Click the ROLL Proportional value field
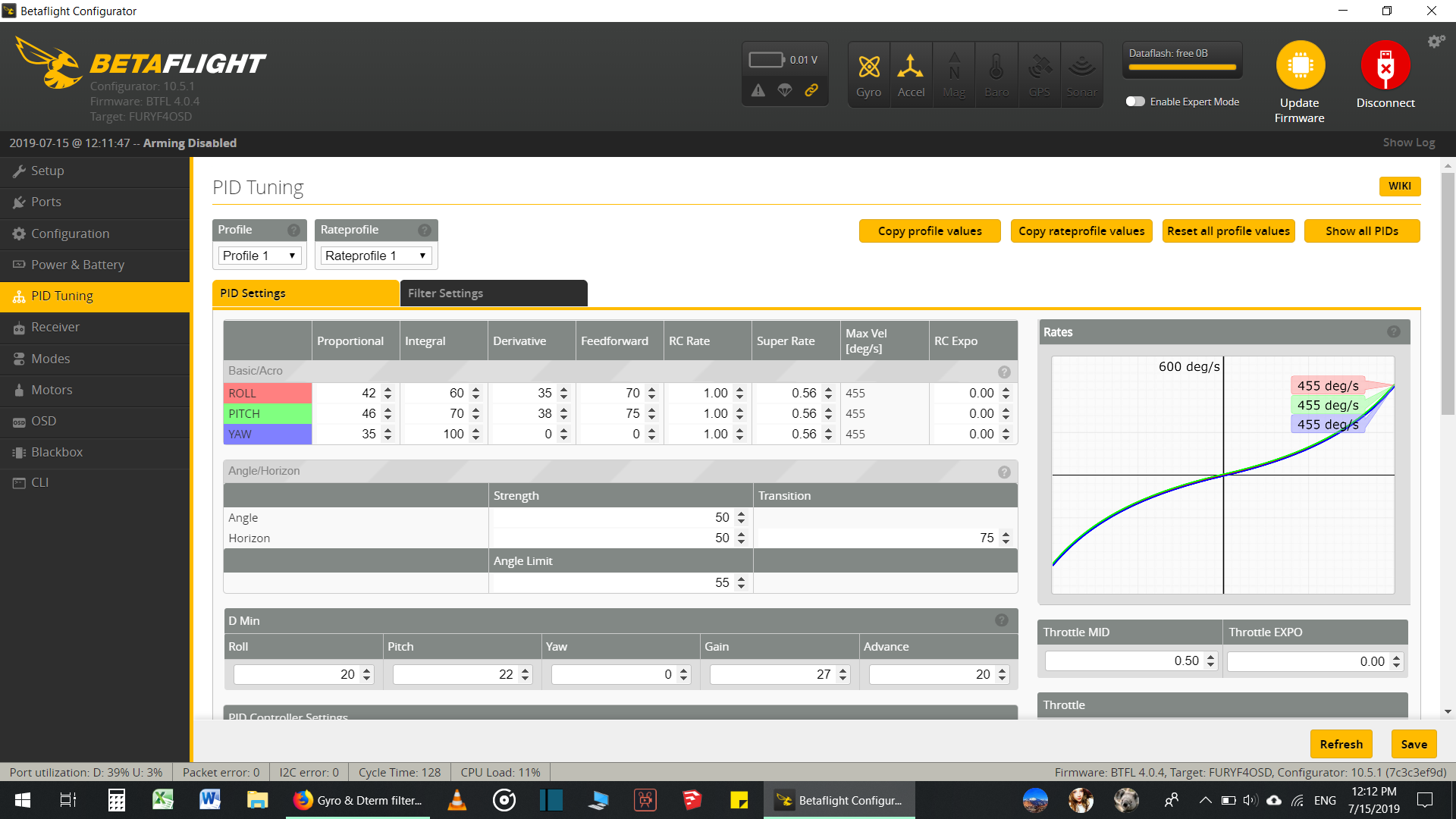 347,393
